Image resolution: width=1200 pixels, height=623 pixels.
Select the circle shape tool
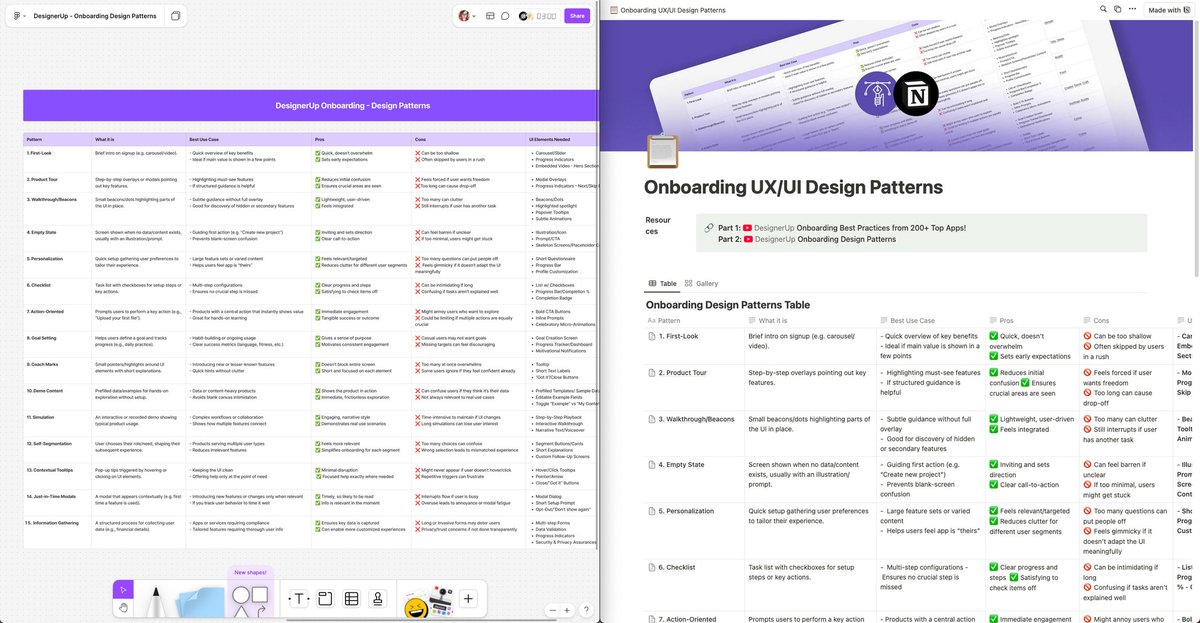pyautogui.click(x=241, y=597)
